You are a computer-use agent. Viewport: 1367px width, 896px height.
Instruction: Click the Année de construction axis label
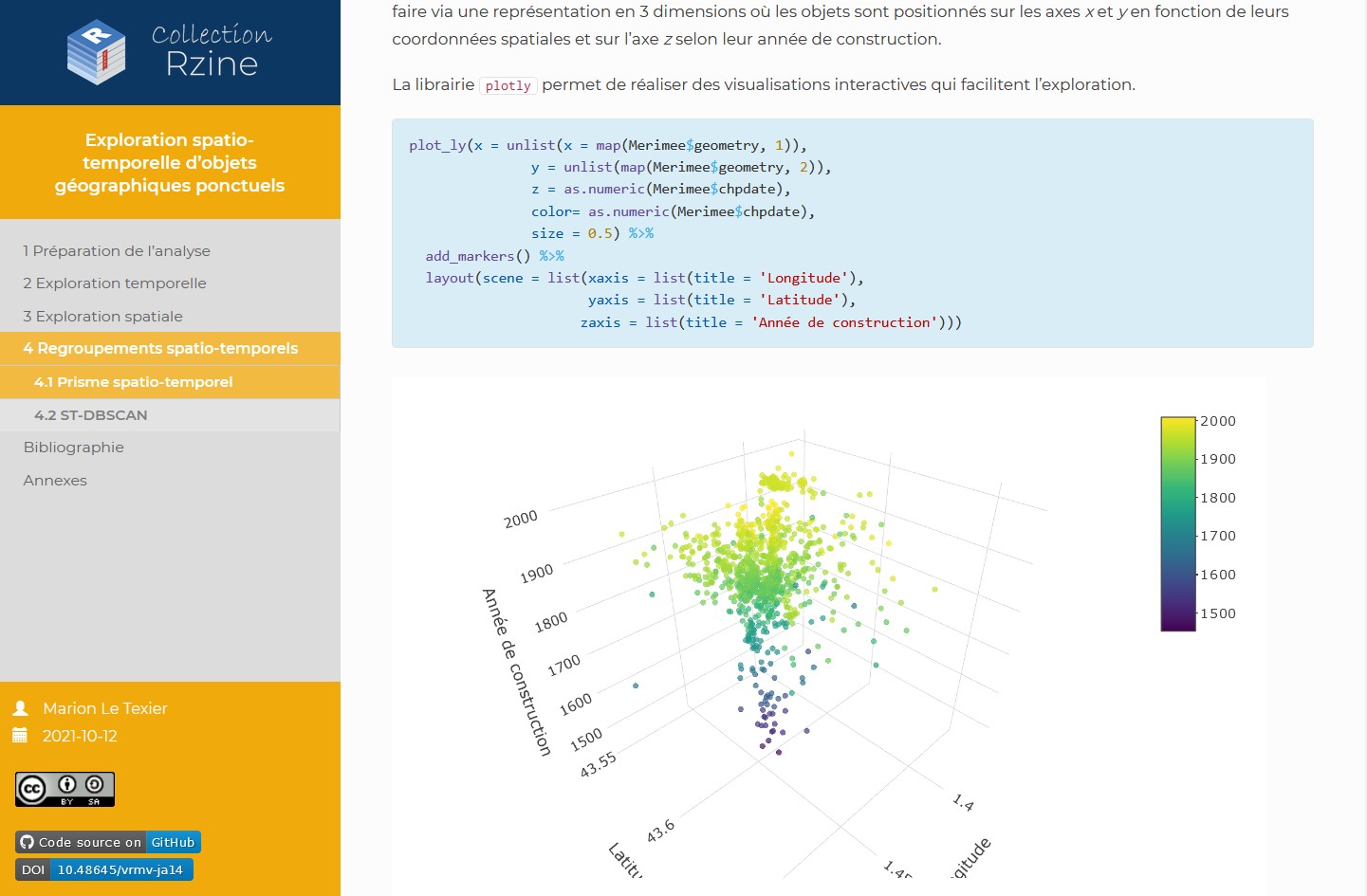(x=517, y=671)
